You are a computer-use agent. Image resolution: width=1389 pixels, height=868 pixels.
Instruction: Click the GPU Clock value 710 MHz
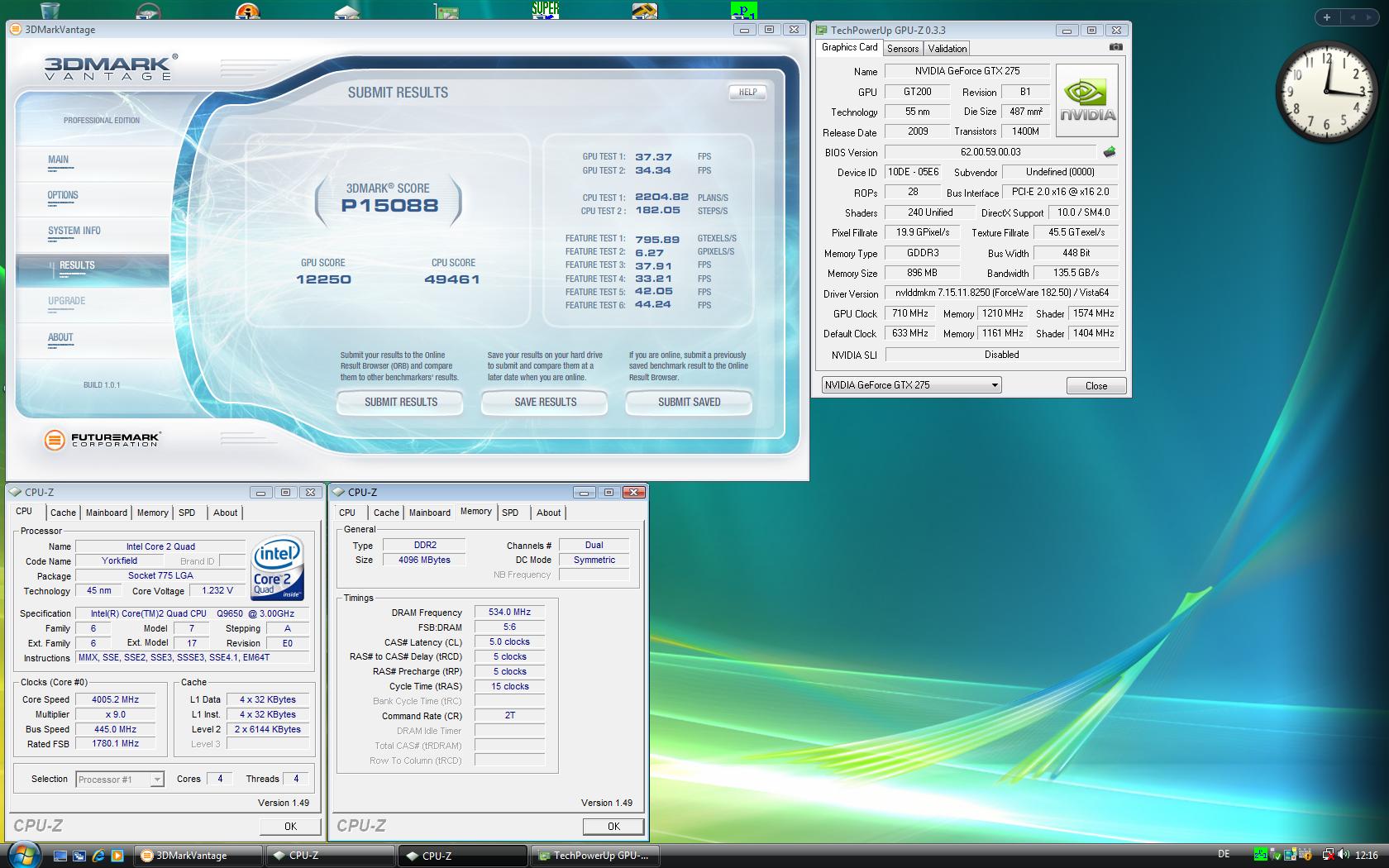pos(909,313)
